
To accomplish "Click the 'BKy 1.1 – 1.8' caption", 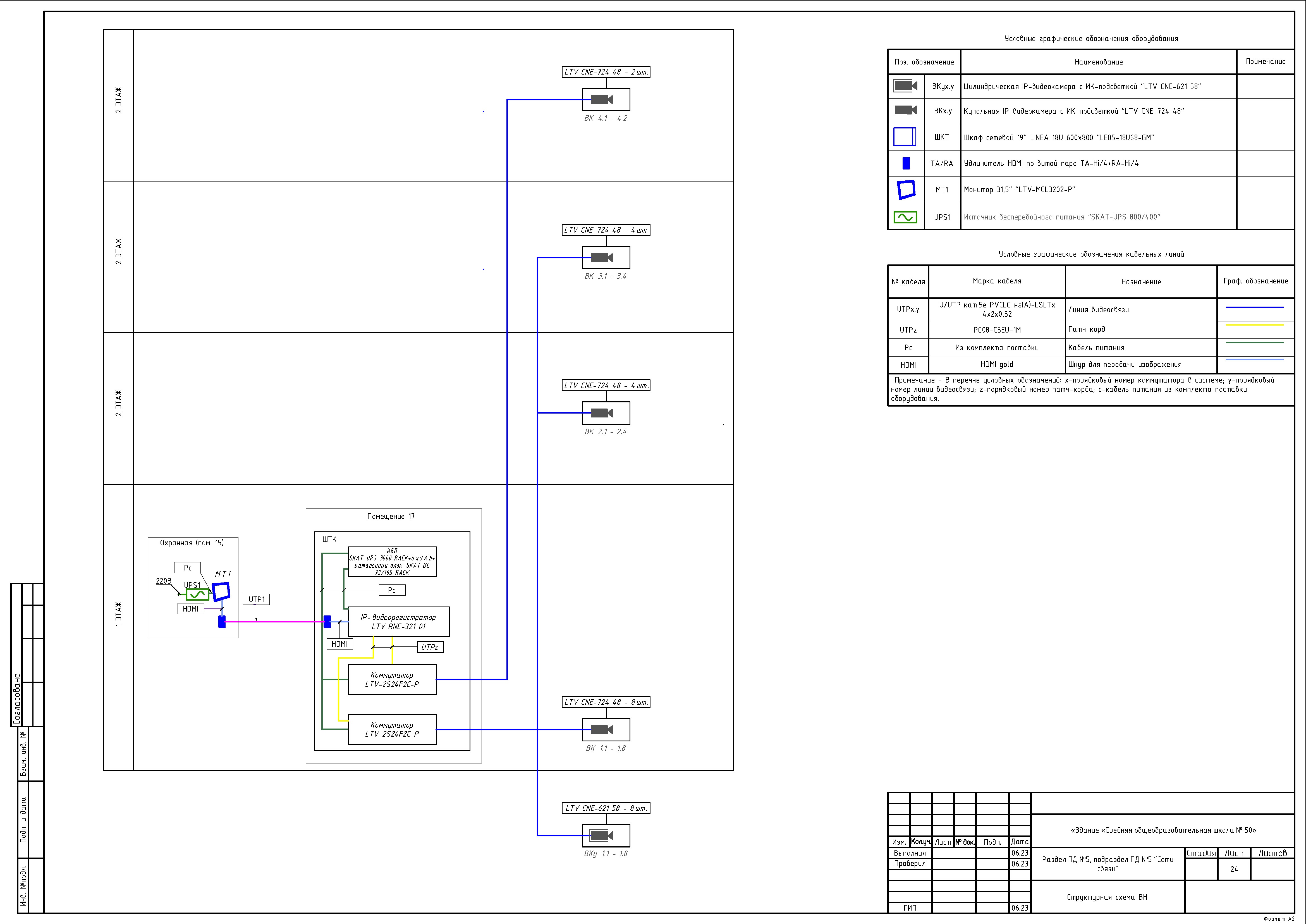I will tap(606, 854).
